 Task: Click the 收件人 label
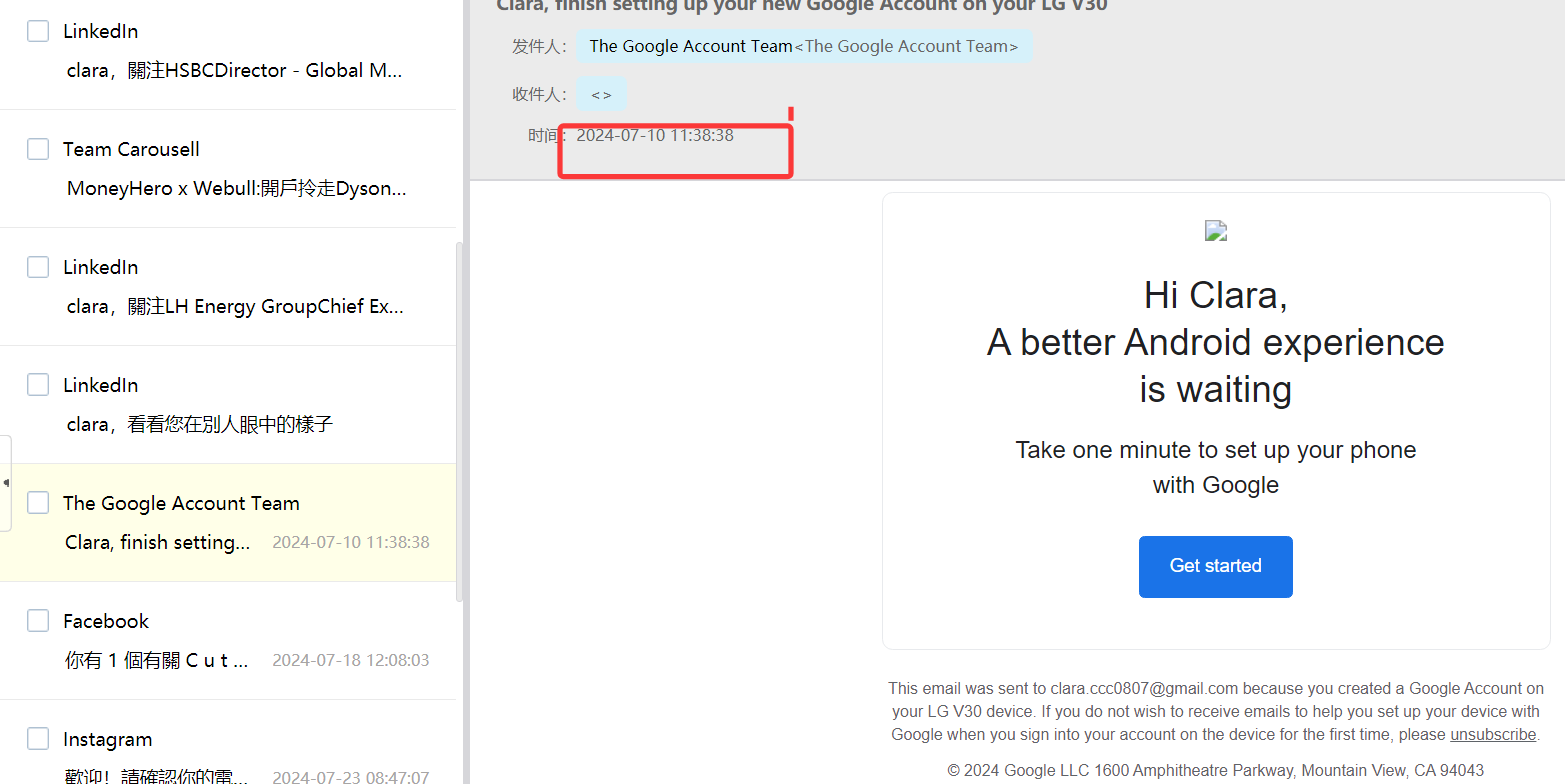point(540,94)
